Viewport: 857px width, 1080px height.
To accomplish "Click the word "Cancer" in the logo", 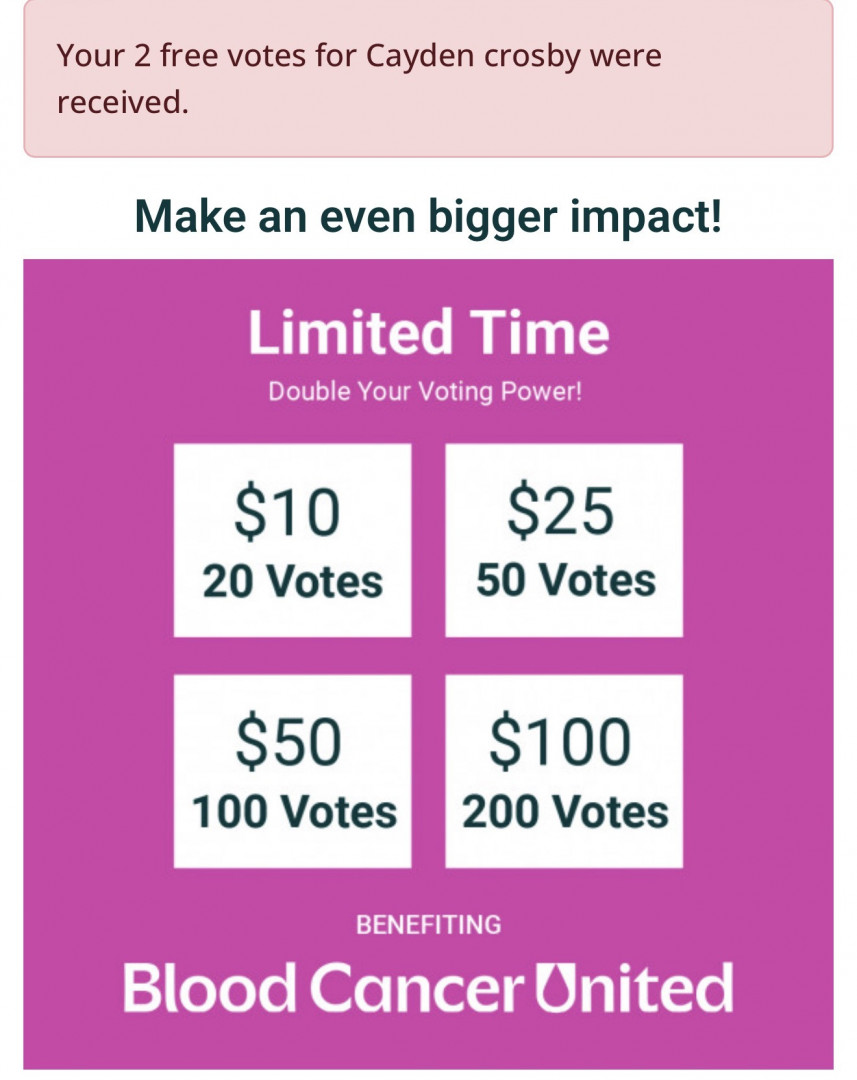I will [x=416, y=987].
